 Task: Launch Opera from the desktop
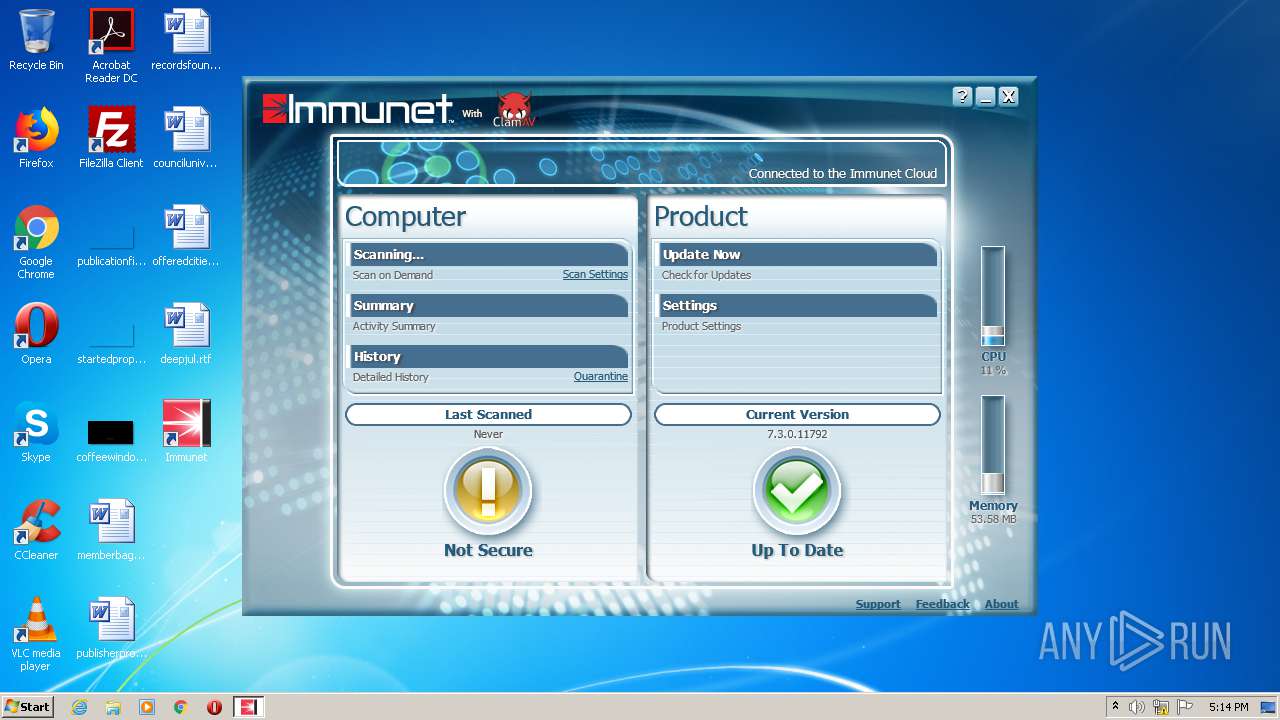coord(36,334)
